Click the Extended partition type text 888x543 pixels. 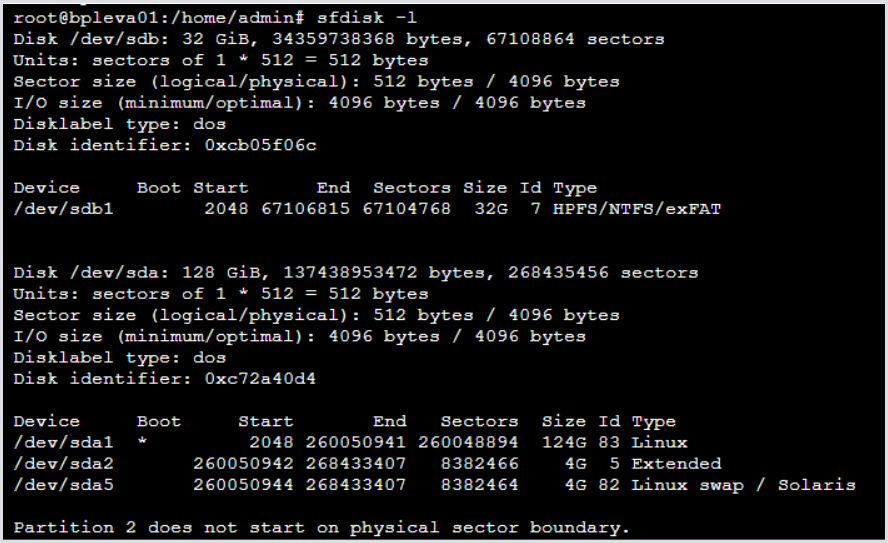pos(676,463)
